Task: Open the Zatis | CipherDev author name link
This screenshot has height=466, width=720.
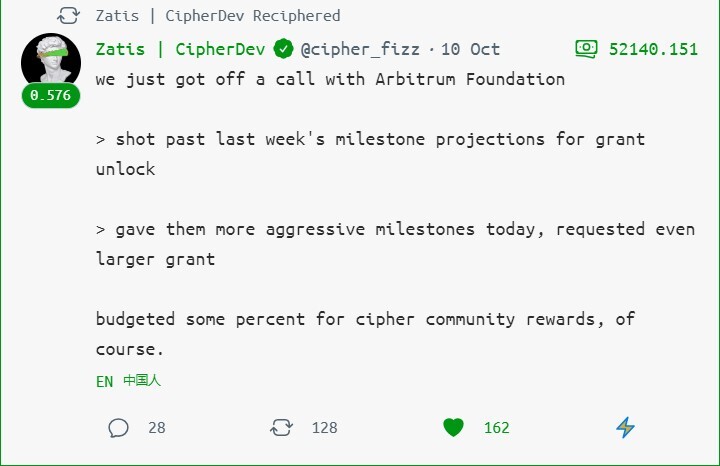Action: 180,49
